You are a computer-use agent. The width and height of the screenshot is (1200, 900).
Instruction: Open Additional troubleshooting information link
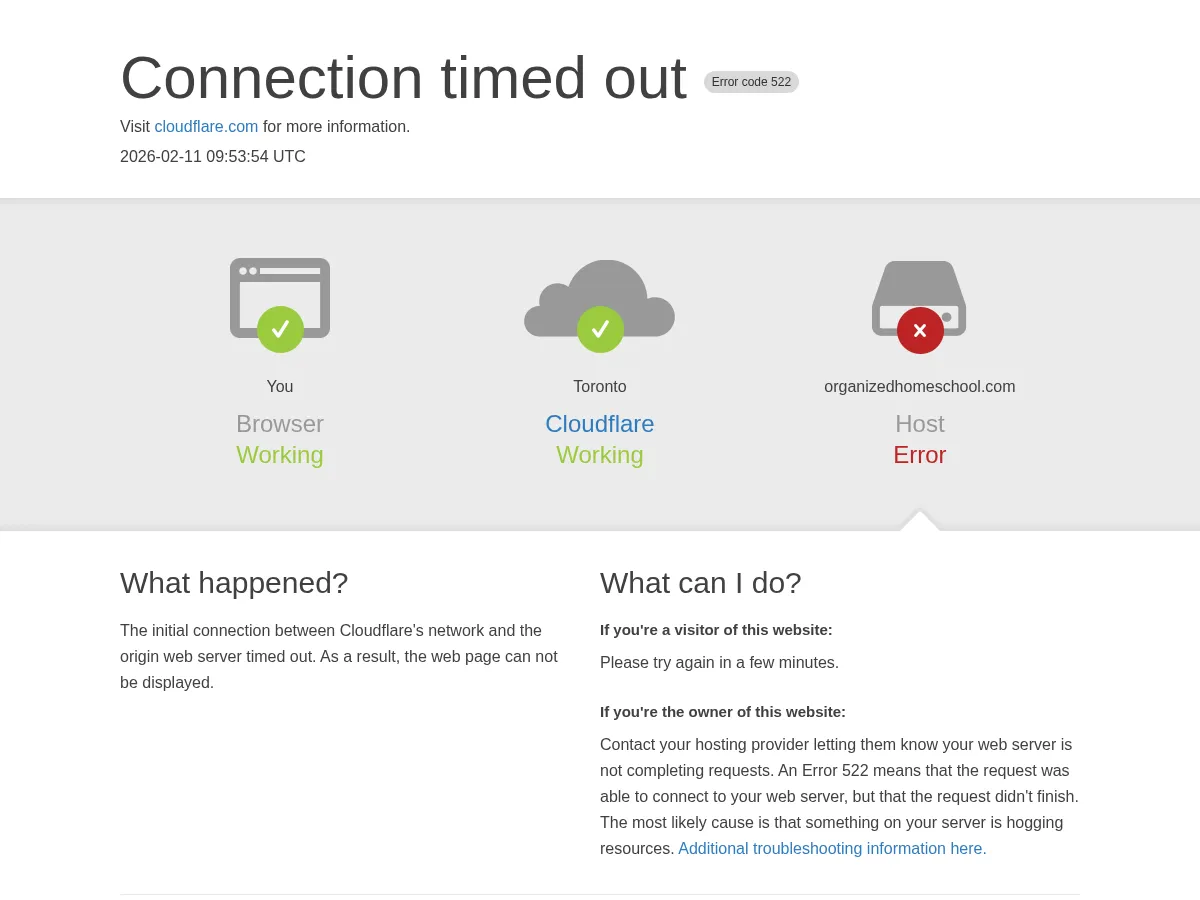pyautogui.click(x=832, y=849)
